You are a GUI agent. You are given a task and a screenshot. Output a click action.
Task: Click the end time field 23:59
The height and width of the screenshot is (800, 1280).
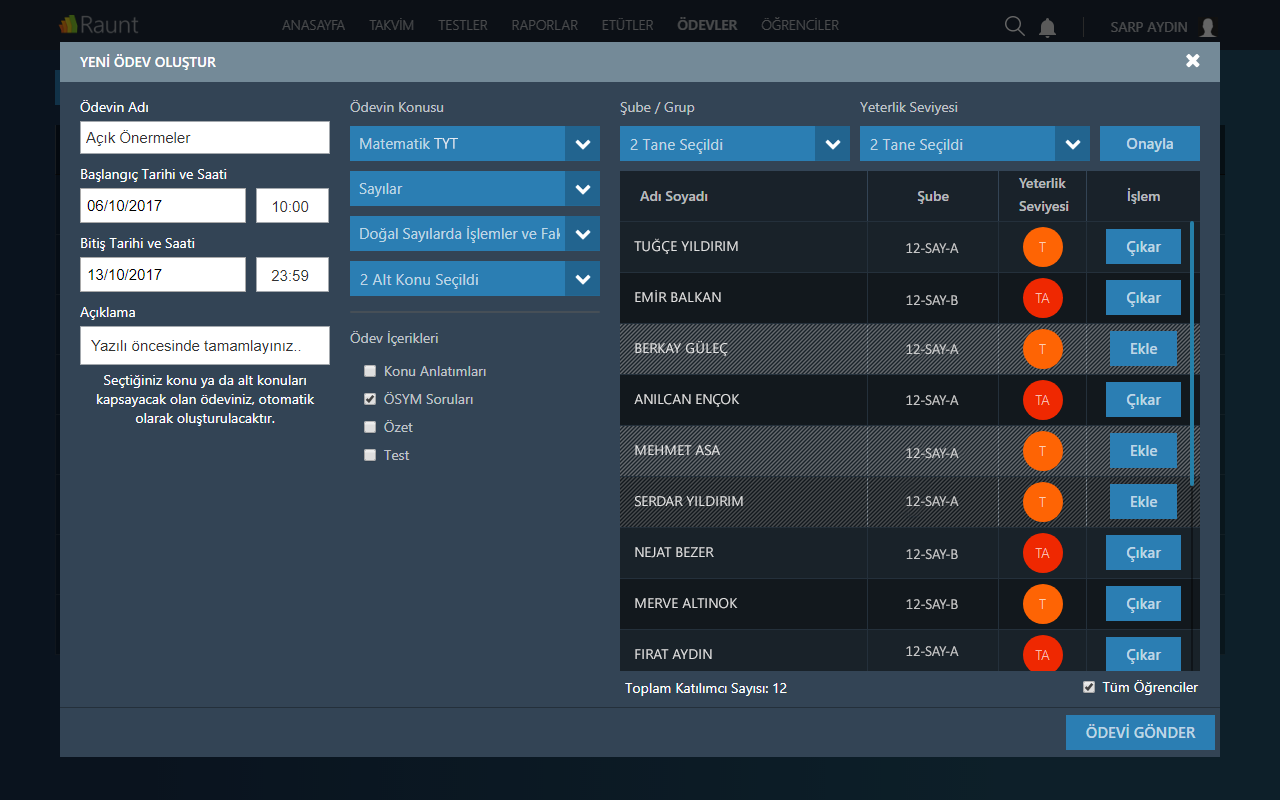[x=292, y=275]
